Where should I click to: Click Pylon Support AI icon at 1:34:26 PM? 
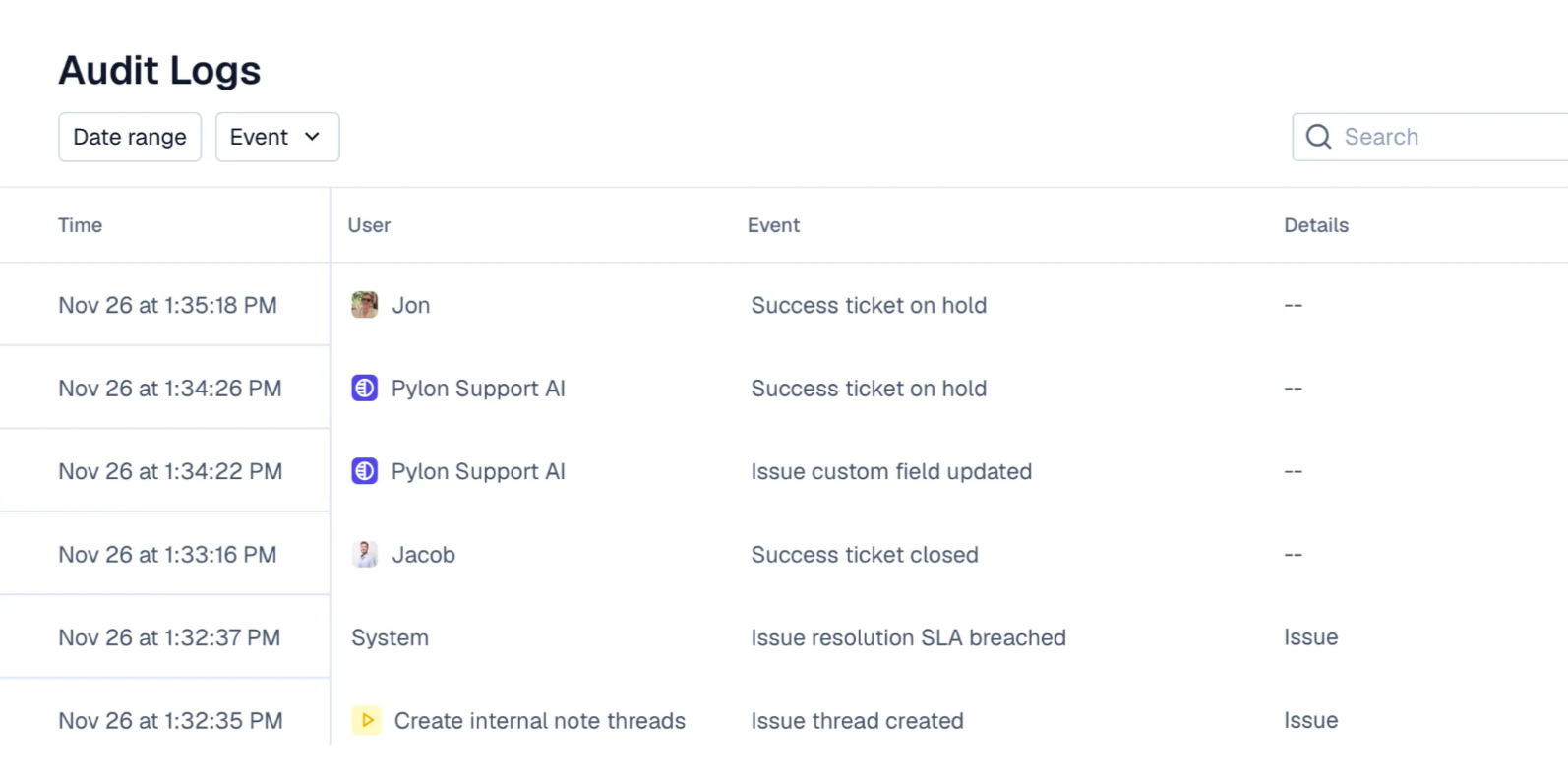(364, 389)
